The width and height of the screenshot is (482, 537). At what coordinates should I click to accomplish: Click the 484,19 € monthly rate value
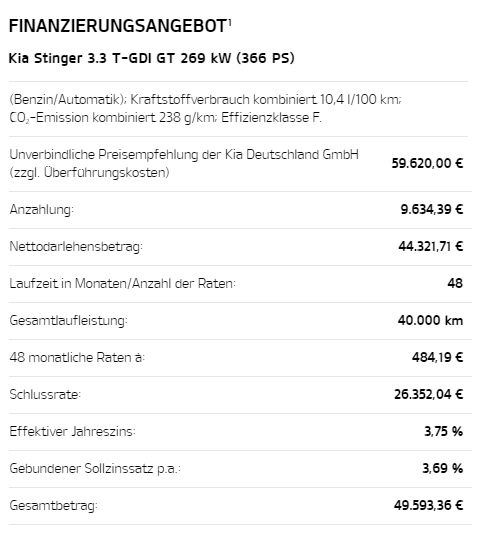point(437,358)
